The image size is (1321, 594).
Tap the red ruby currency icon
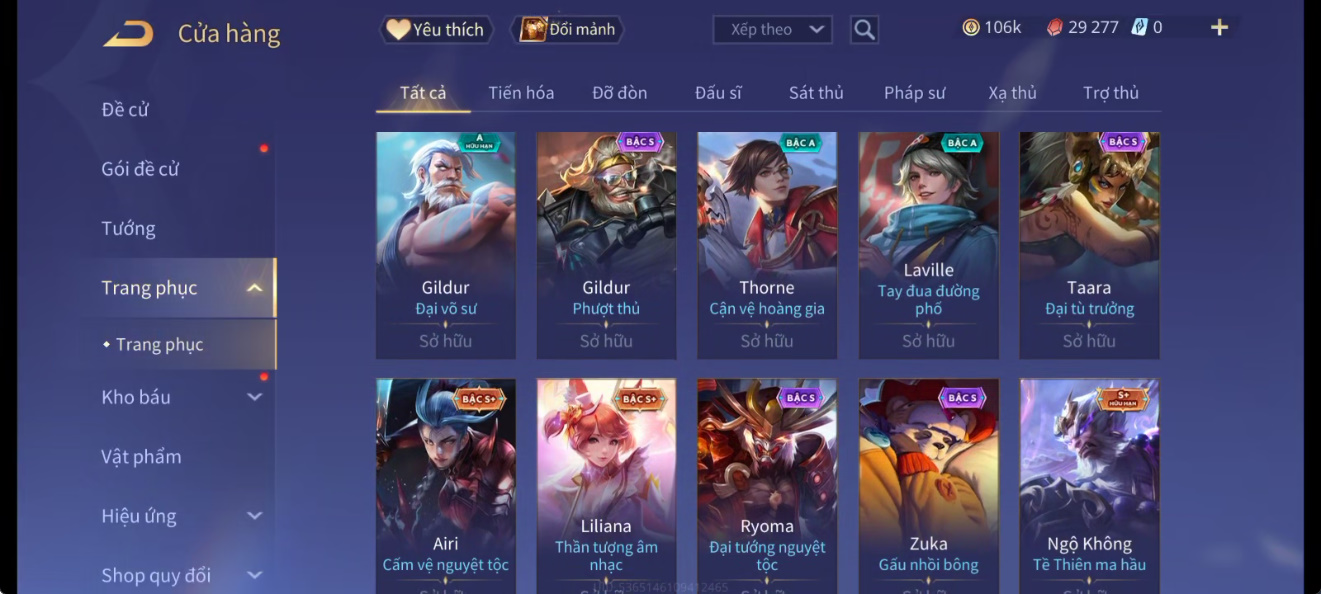click(x=1055, y=28)
